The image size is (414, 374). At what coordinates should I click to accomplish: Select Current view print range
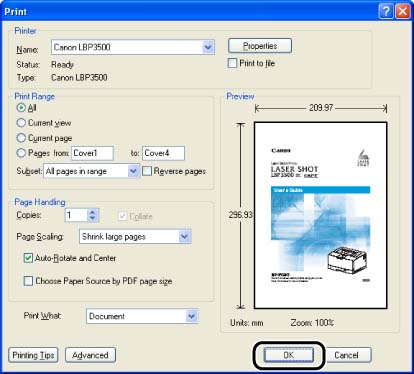click(21, 123)
